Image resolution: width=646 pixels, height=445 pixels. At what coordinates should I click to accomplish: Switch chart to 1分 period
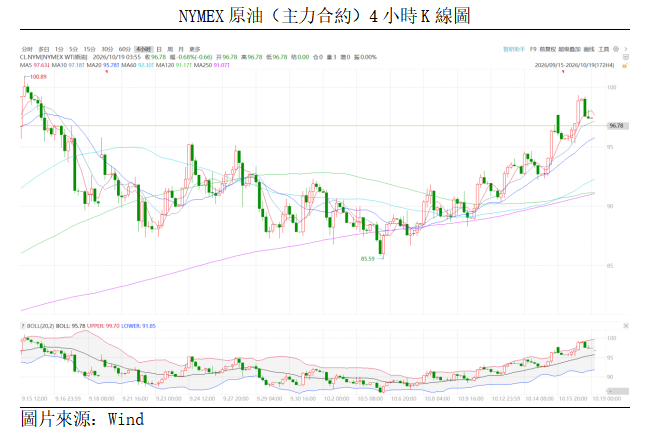pos(59,49)
